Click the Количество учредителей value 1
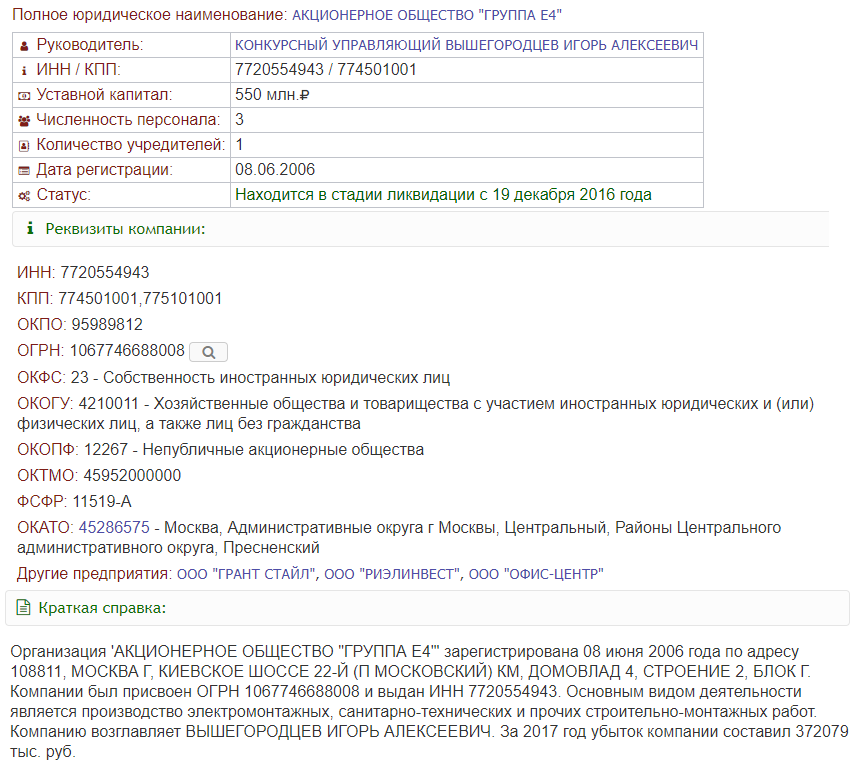862x770 pixels. tap(239, 145)
